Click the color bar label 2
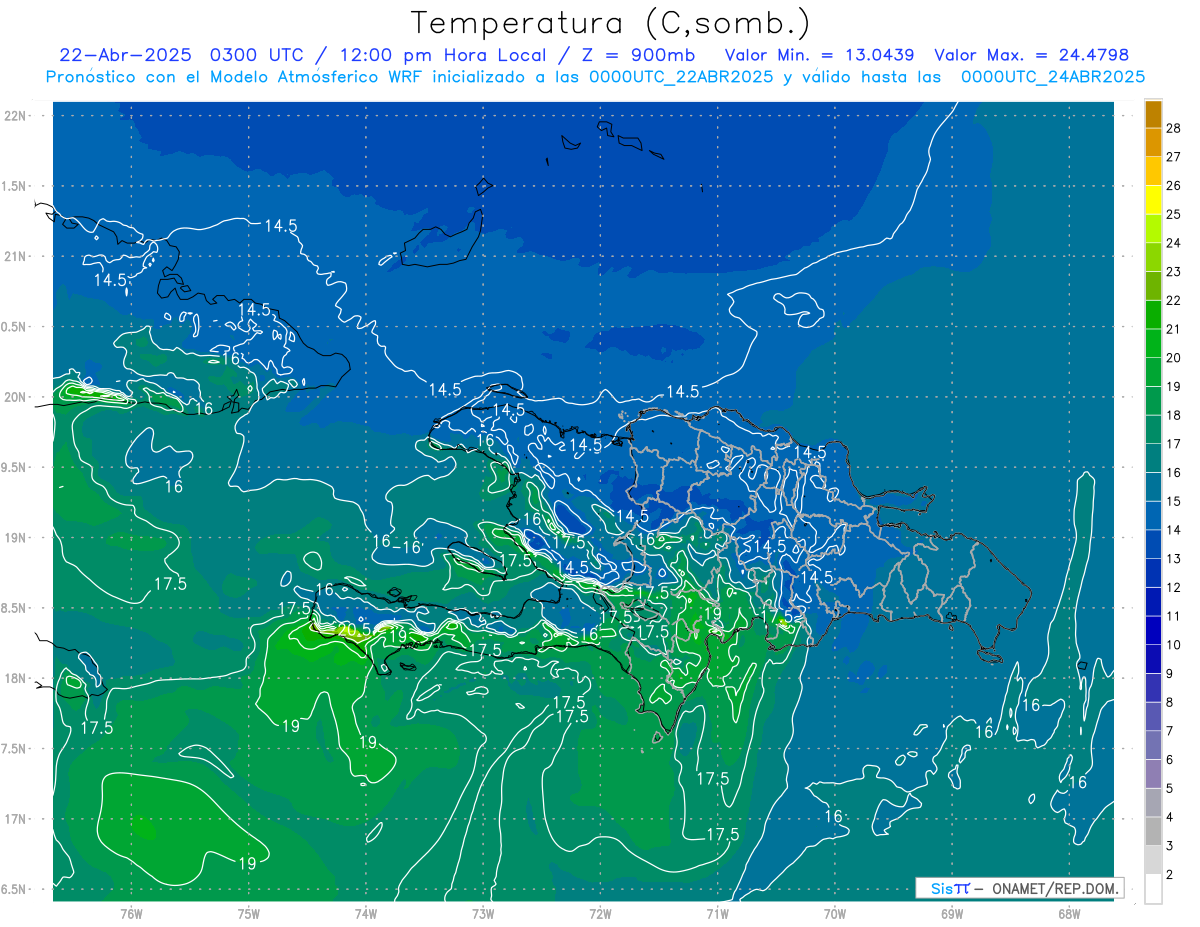Screen dimensions: 1200x927 click(x=1171, y=875)
